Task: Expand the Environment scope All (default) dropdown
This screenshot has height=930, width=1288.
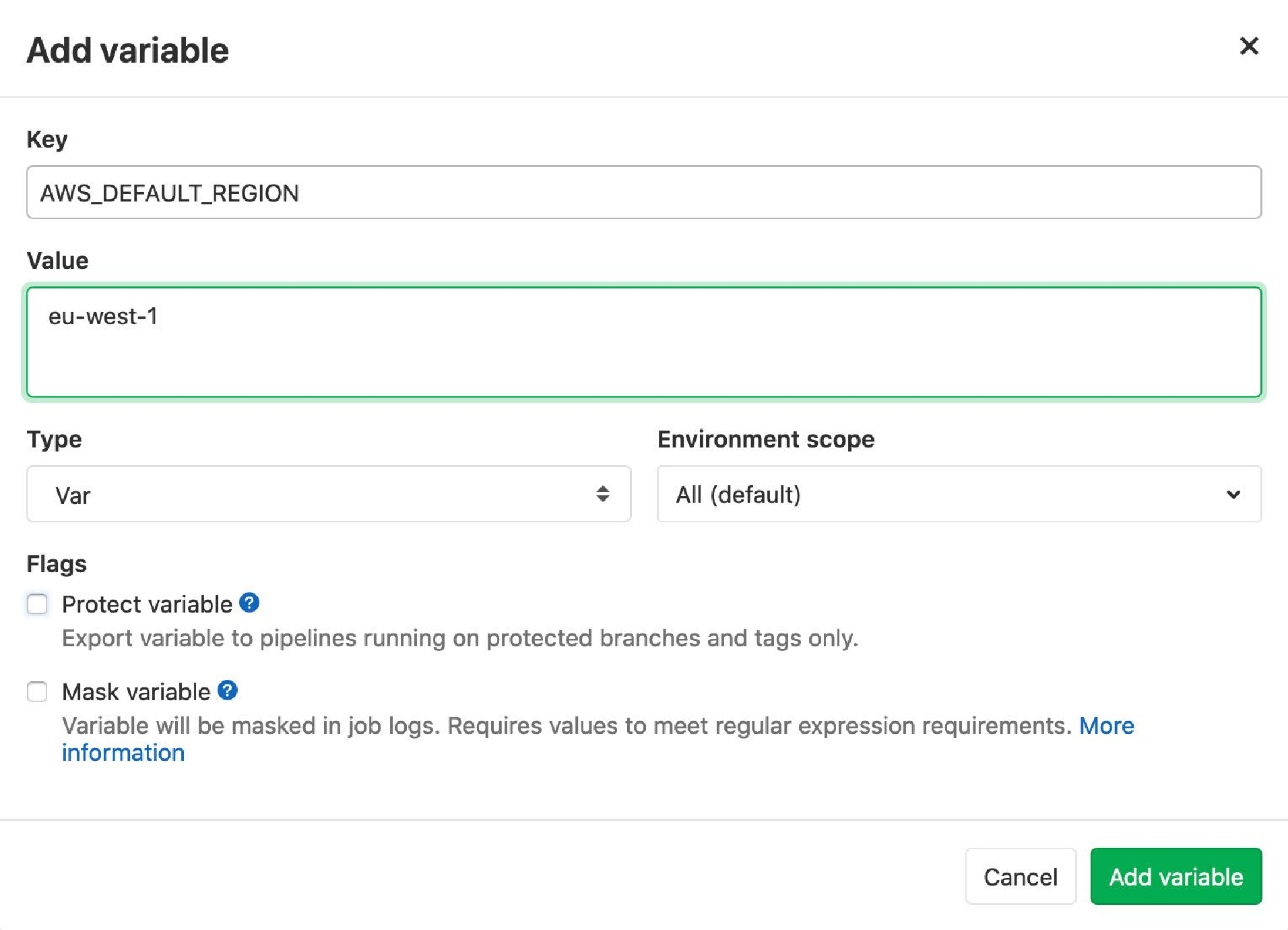Action: click(959, 494)
